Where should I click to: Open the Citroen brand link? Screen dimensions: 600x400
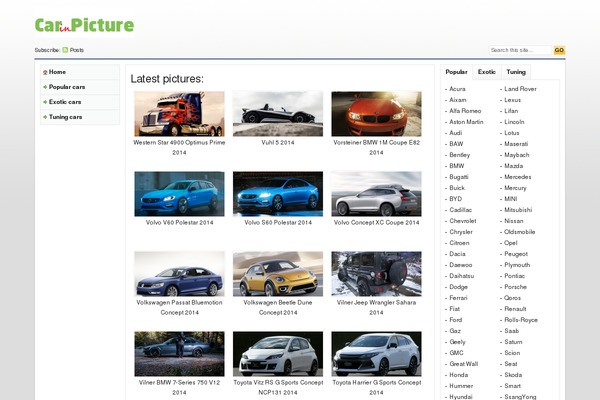click(459, 243)
